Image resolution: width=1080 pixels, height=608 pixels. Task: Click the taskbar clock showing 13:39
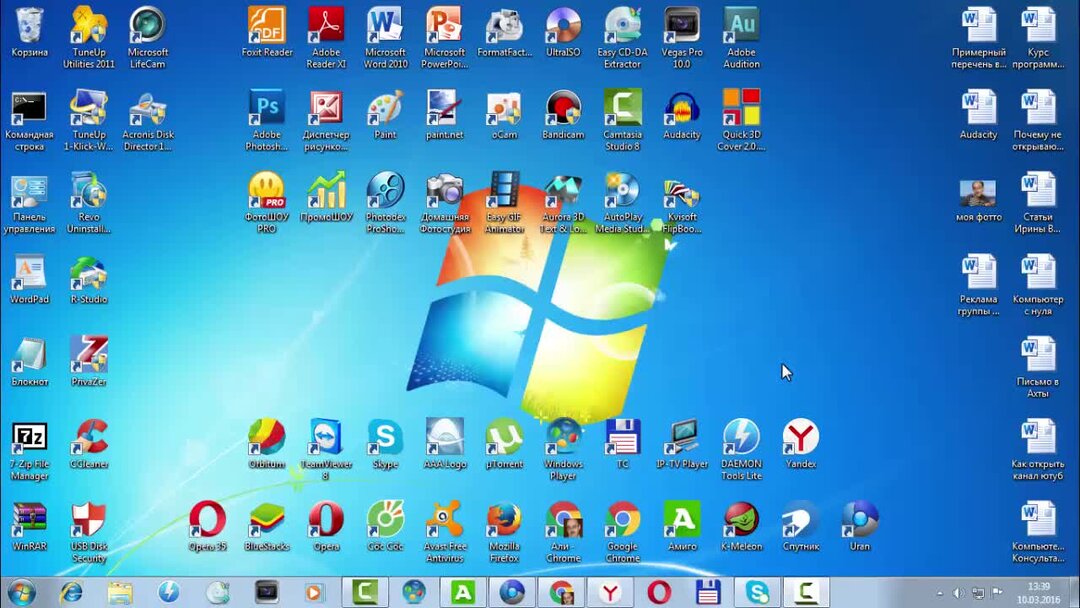(1038, 593)
